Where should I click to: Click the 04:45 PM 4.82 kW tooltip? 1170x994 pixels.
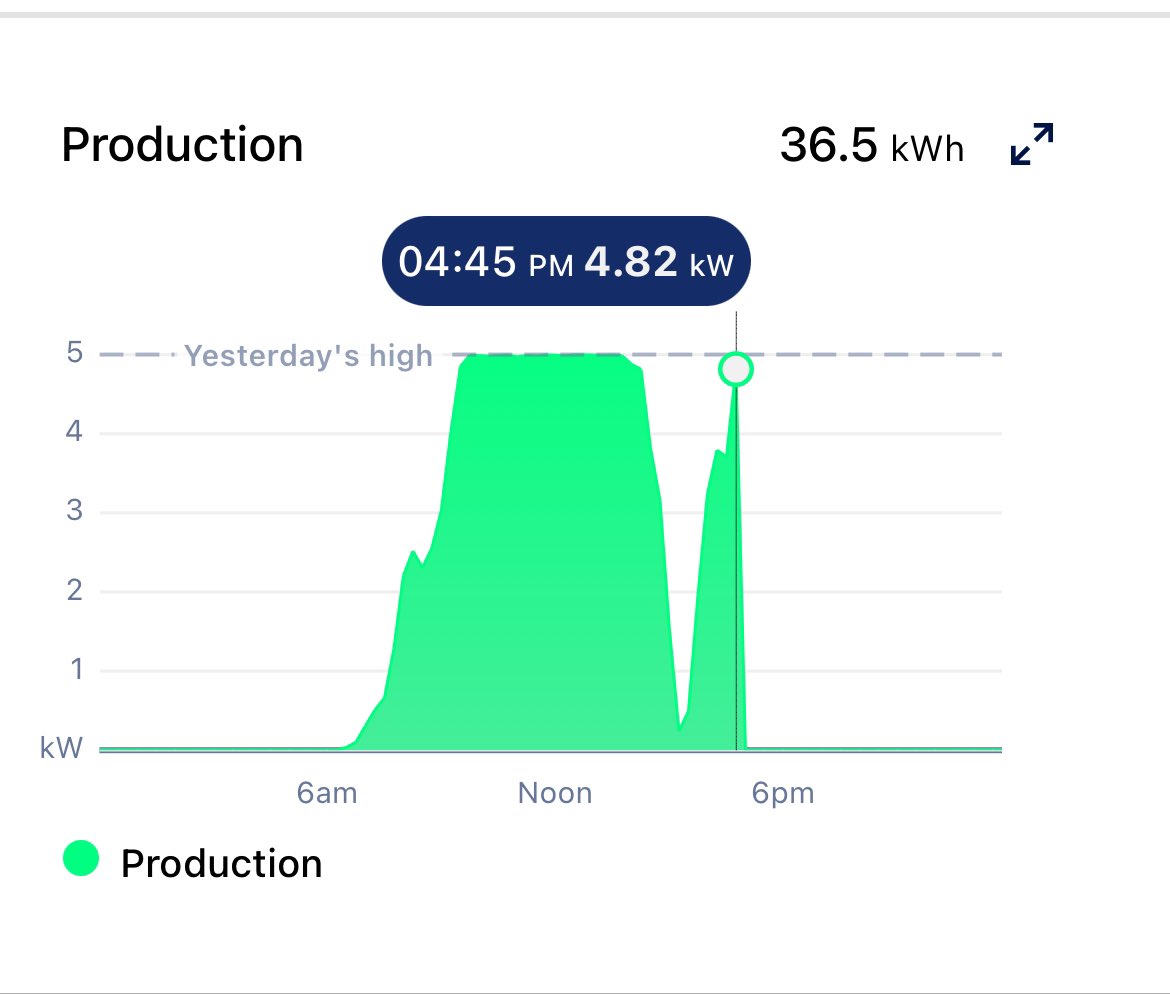click(x=566, y=261)
